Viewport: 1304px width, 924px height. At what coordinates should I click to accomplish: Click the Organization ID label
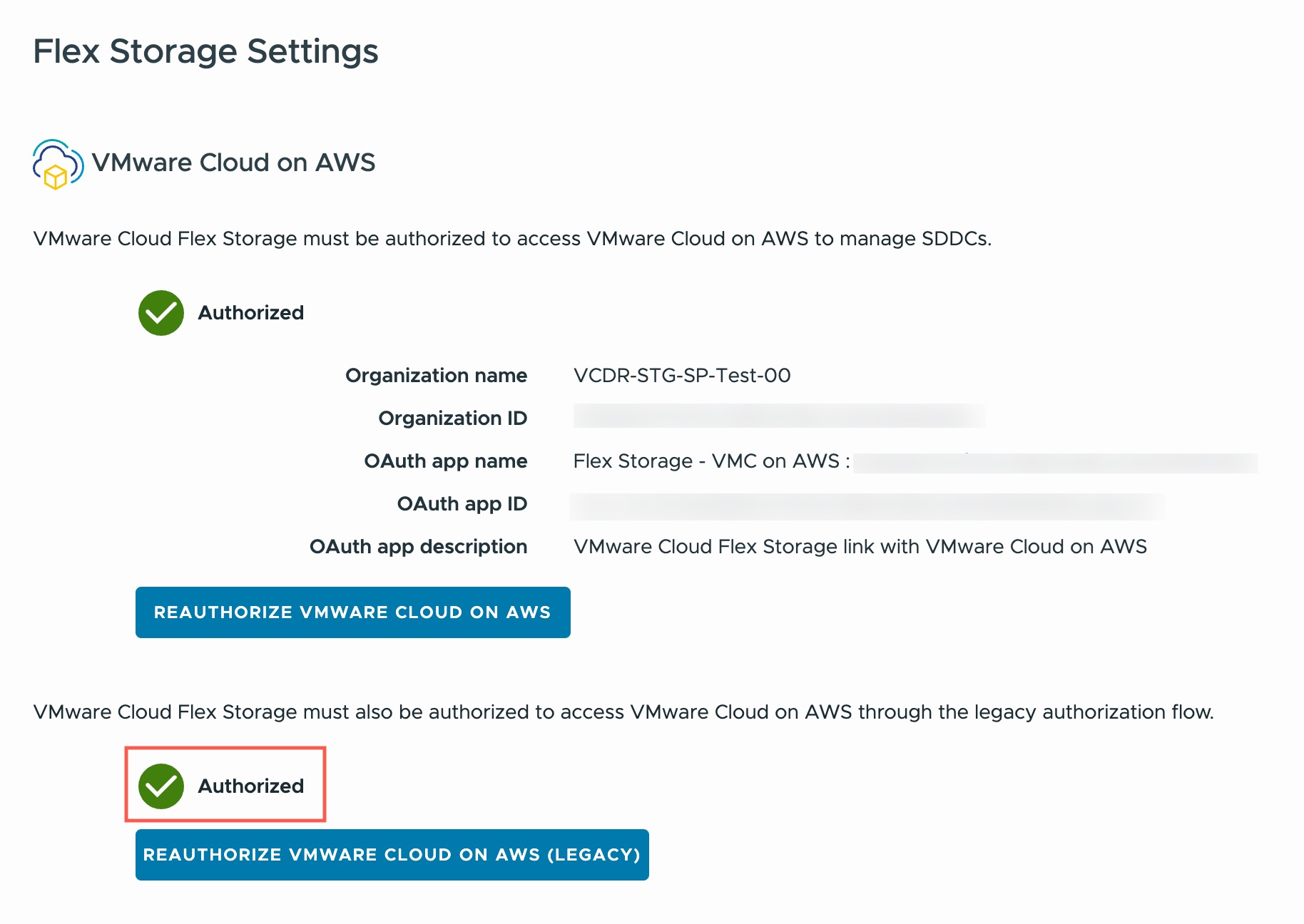tap(453, 419)
